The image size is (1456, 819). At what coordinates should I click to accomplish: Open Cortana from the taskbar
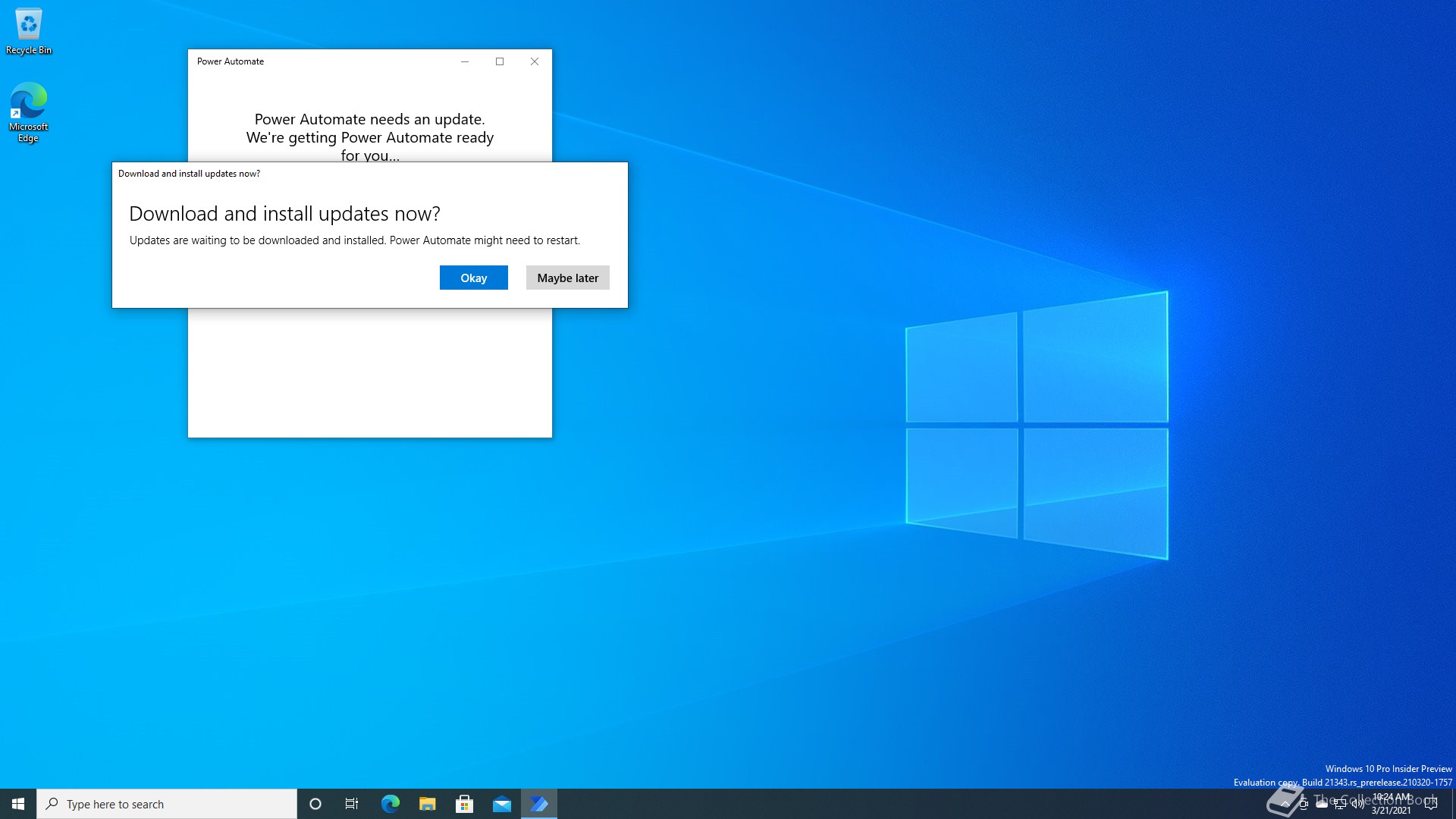point(315,804)
